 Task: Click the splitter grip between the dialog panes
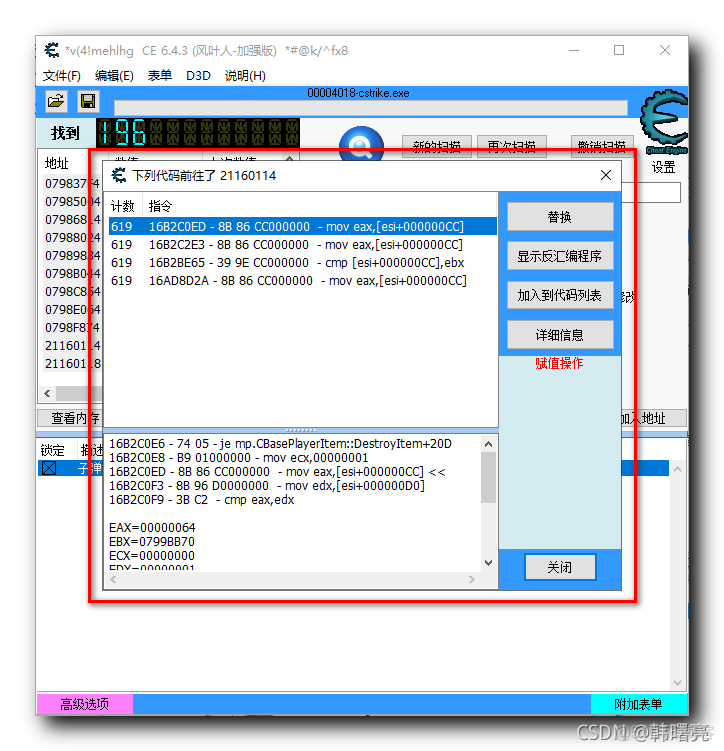pos(301,430)
